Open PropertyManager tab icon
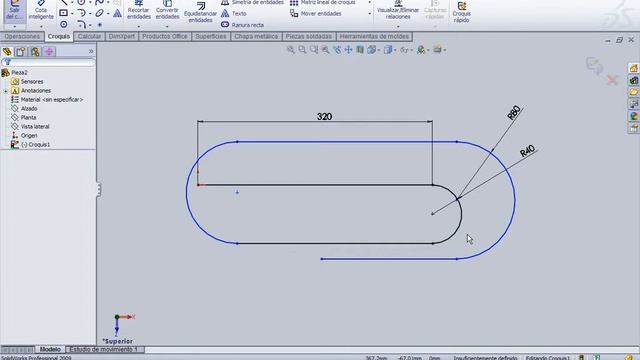This screenshot has width=640, height=360. point(21,51)
